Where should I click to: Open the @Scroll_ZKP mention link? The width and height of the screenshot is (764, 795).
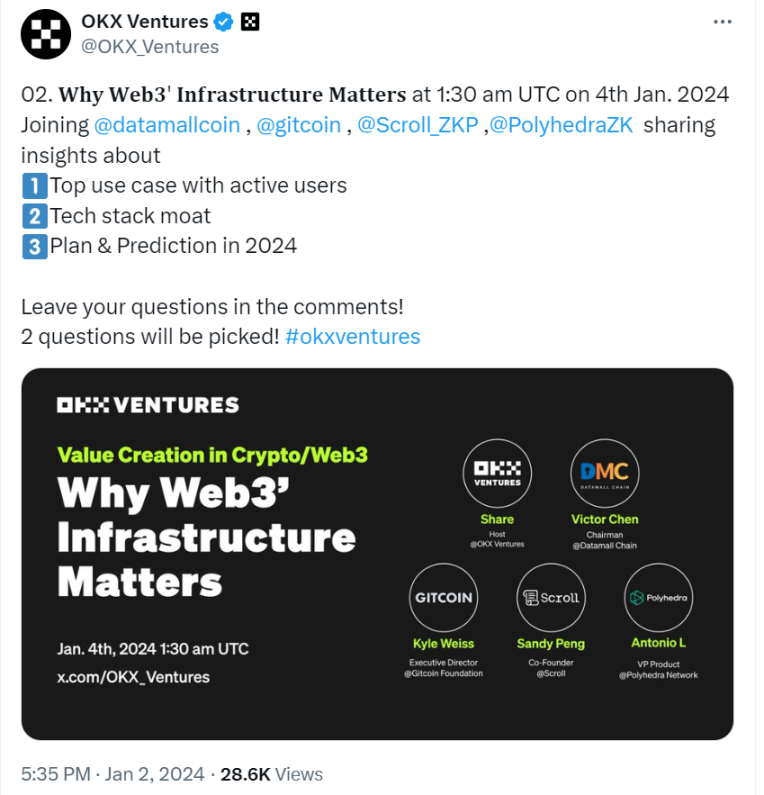418,125
